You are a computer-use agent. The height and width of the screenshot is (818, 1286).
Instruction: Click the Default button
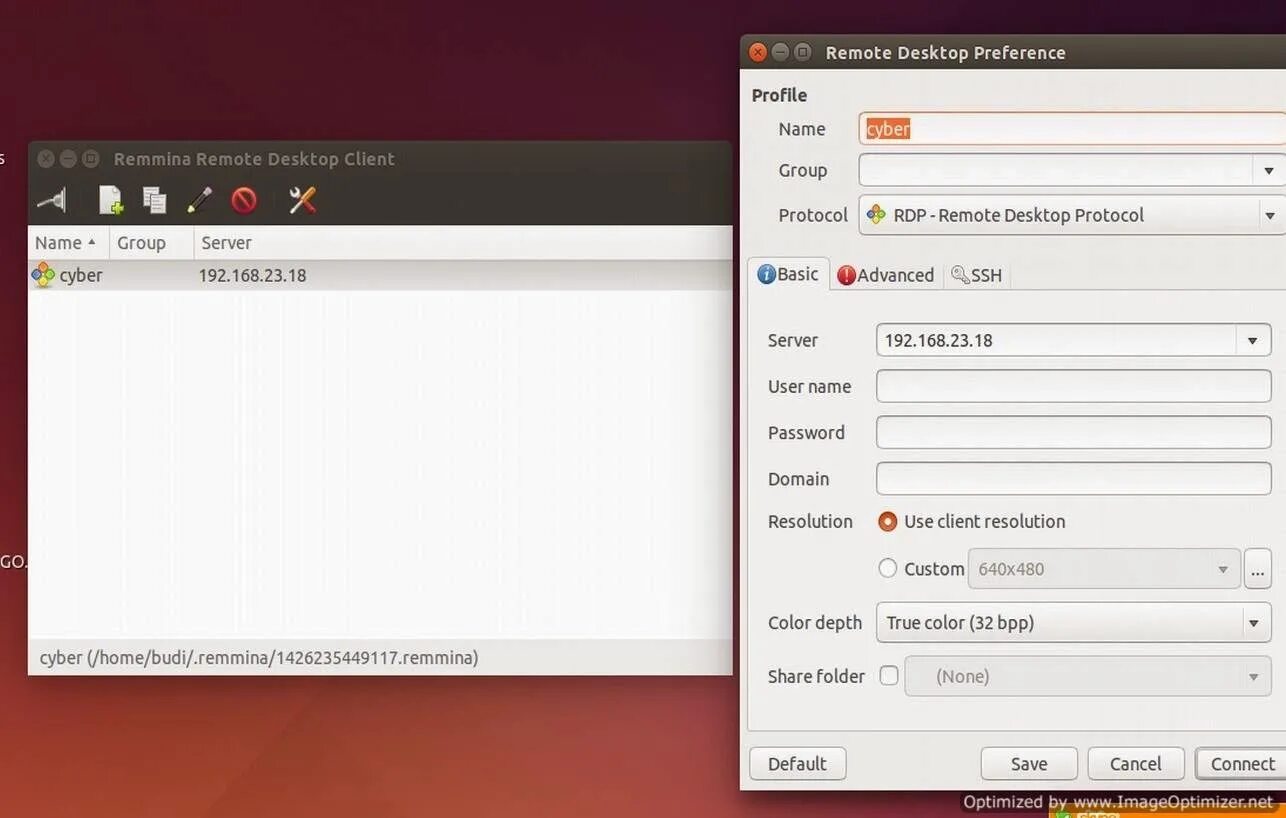click(797, 764)
